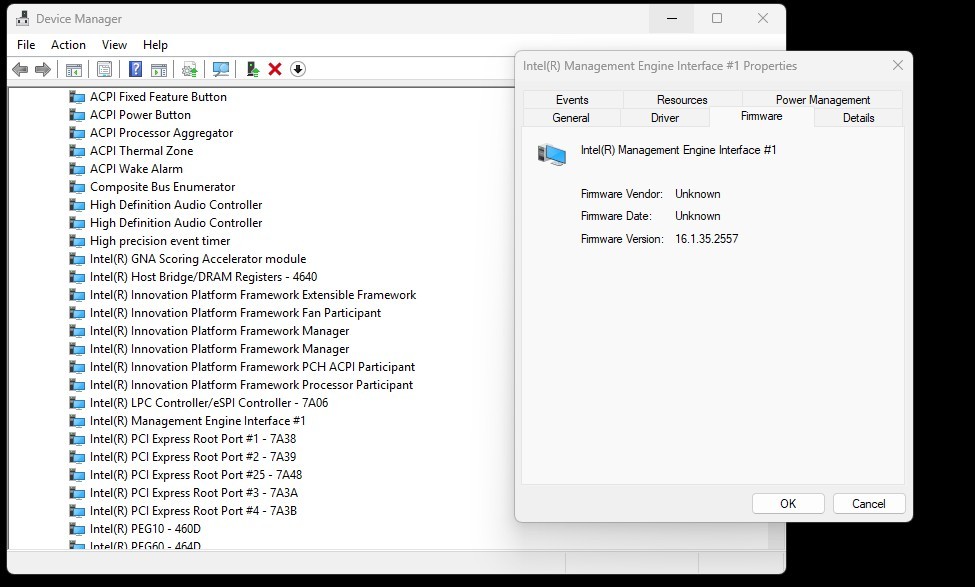Switch to the Details tab
This screenshot has width=975, height=587.
coord(859,118)
